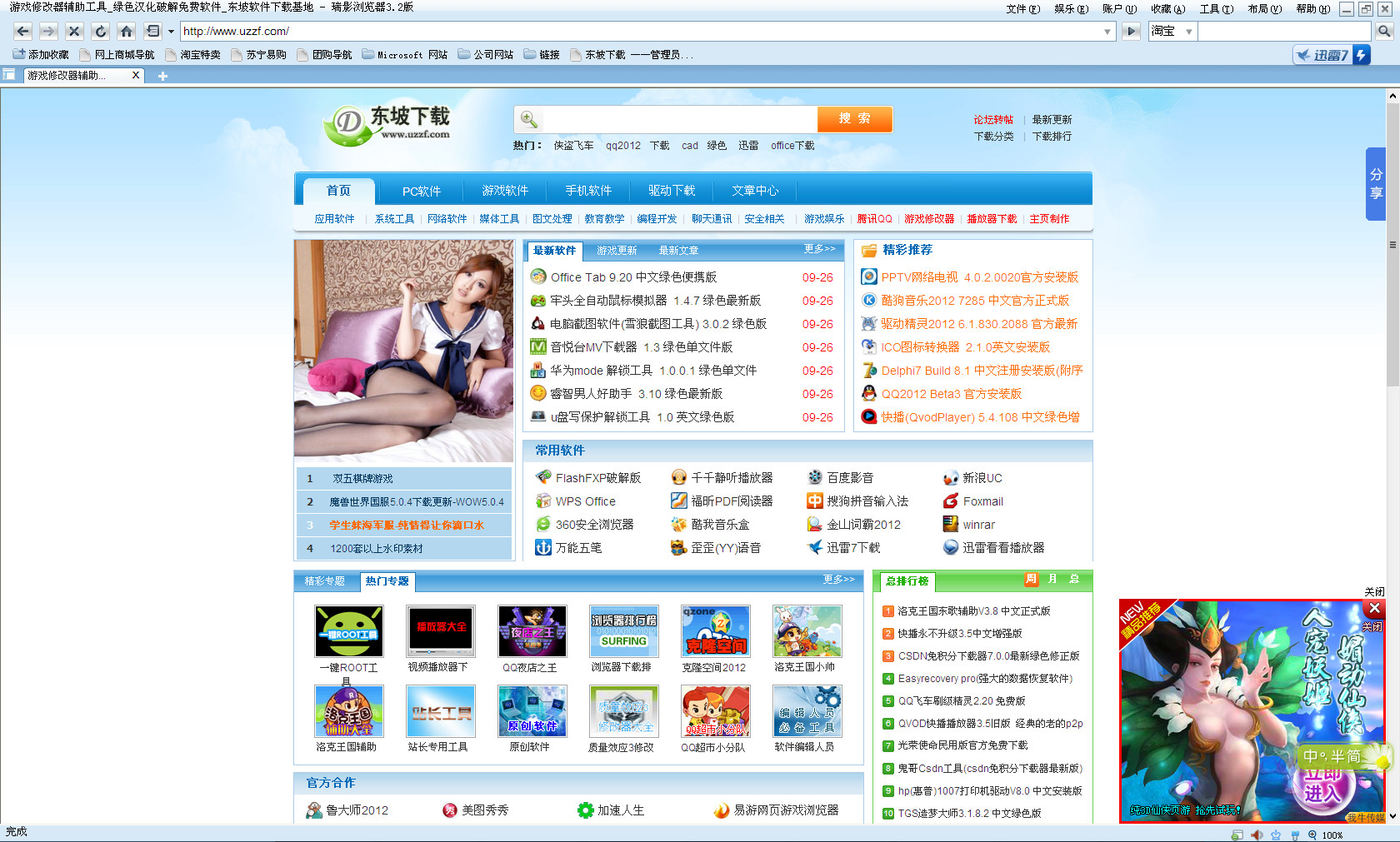This screenshot has width=1400, height=842.
Task: Click the 分享 side share tab
Action: coord(1376,183)
